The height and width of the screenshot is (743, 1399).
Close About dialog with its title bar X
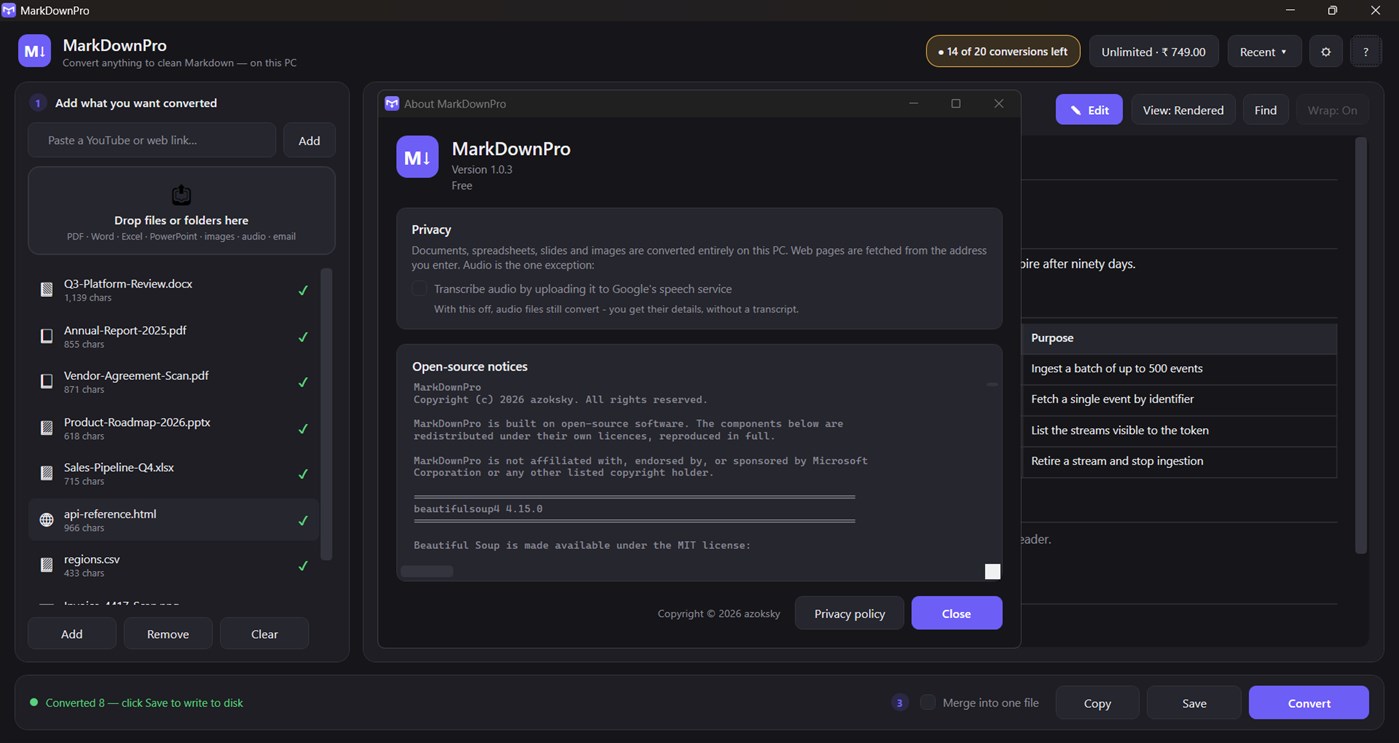click(999, 104)
